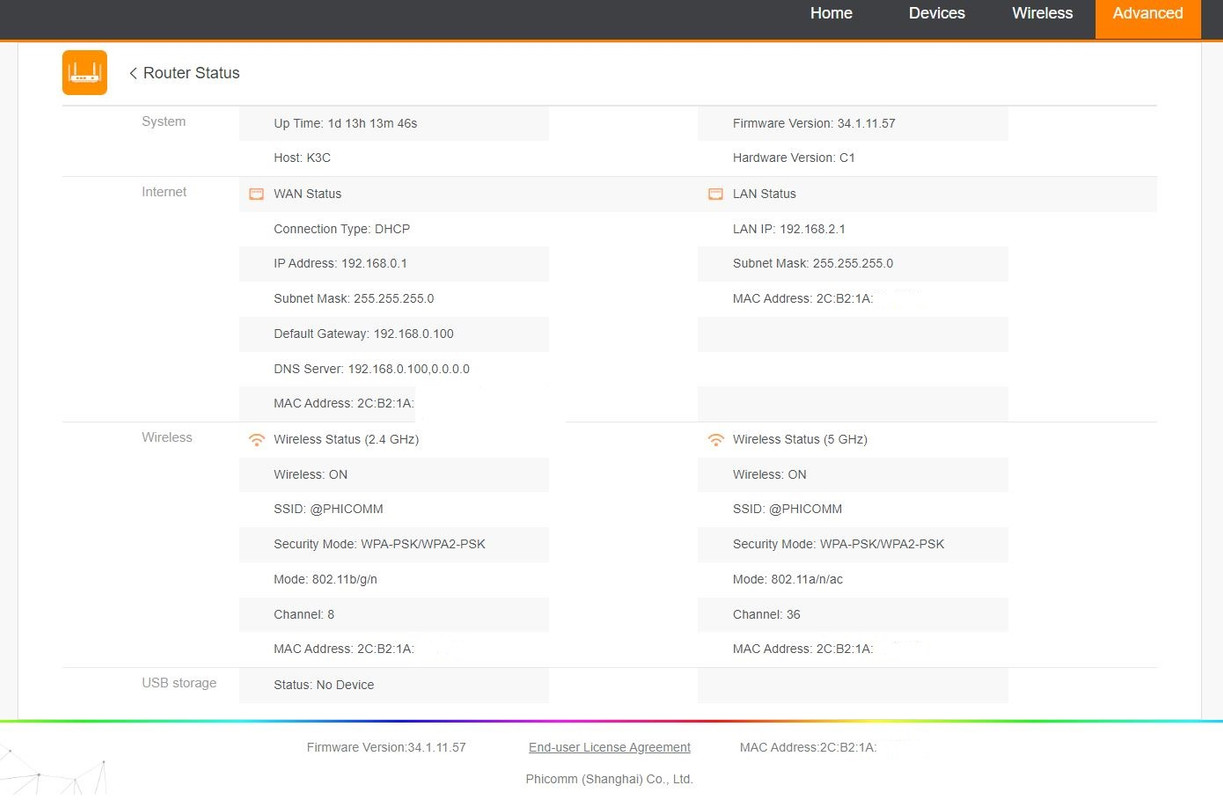
Task: Click Phicomm (Shanghai) Co., Ltd. footer text
Action: pos(610,779)
